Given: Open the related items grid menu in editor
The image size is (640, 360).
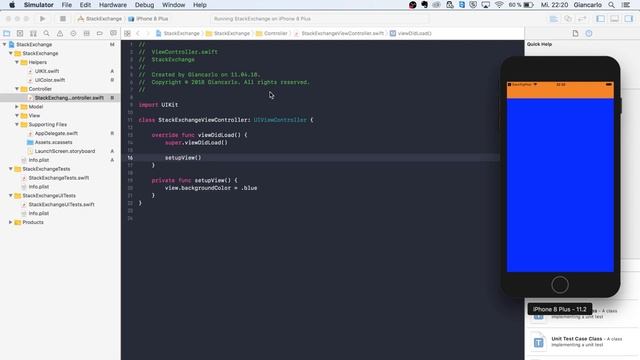Looking at the screenshot, I should tap(127, 33).
